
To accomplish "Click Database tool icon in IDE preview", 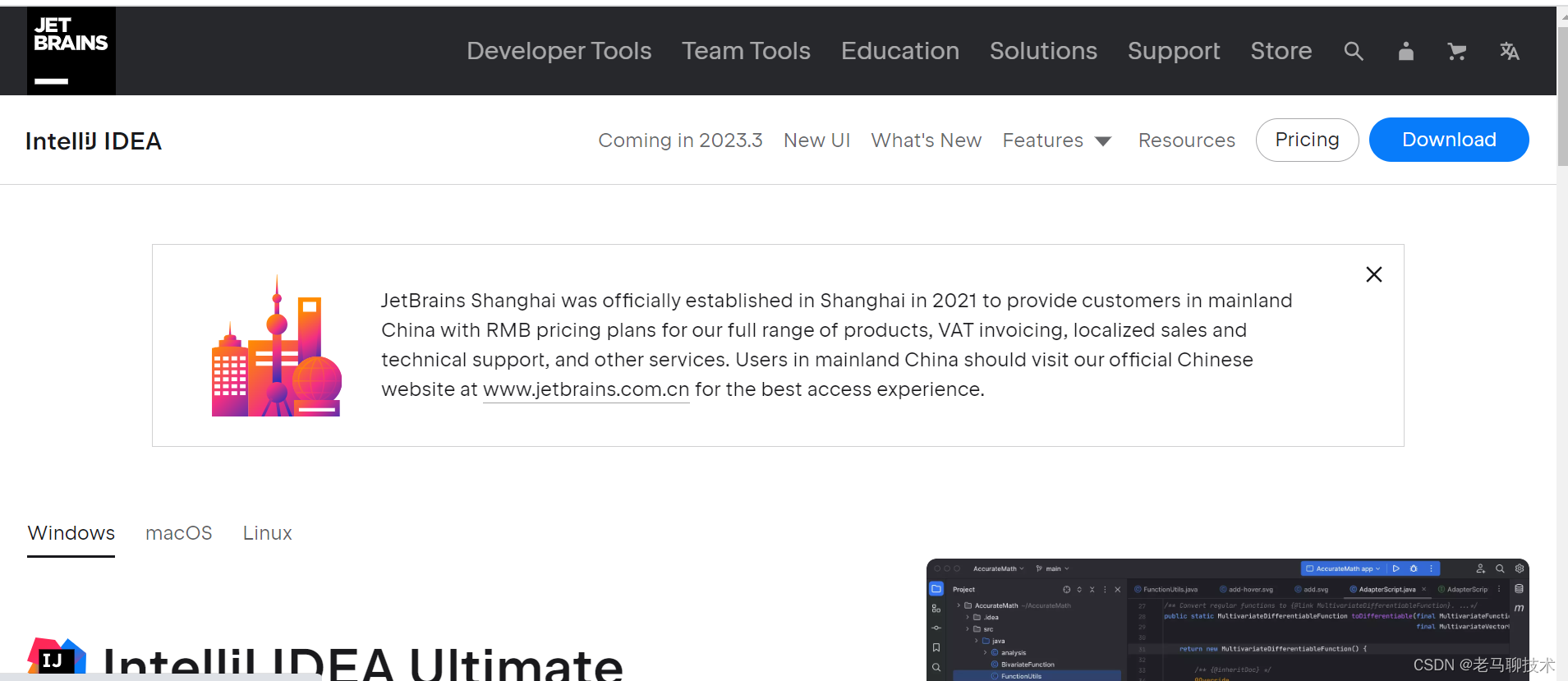I will tap(1520, 589).
